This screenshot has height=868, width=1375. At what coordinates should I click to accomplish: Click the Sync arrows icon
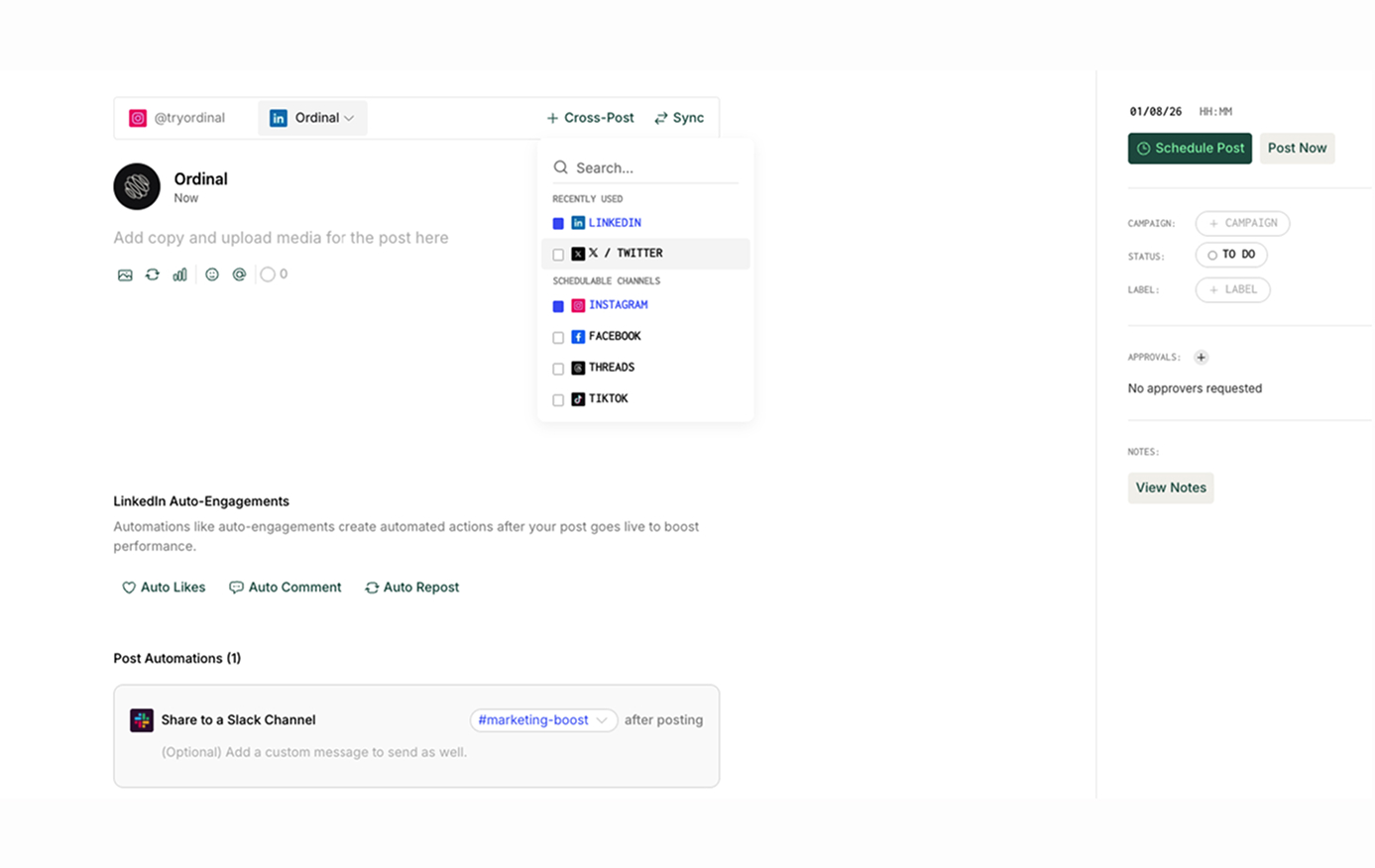(x=661, y=118)
